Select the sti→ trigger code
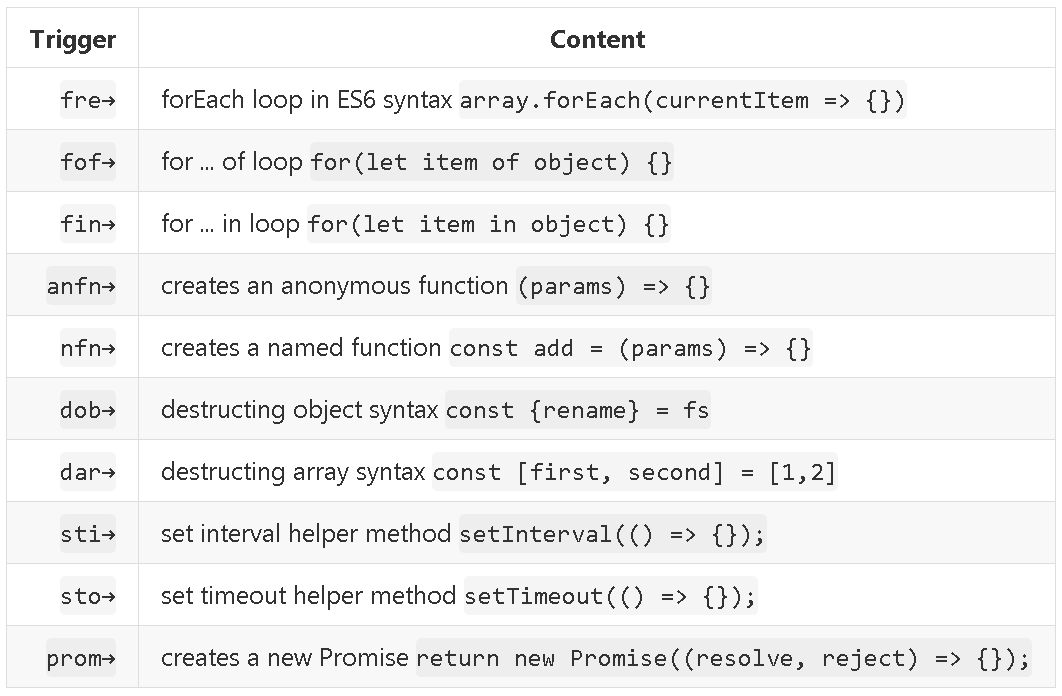Screen dimensions: 1062x696 point(88,534)
